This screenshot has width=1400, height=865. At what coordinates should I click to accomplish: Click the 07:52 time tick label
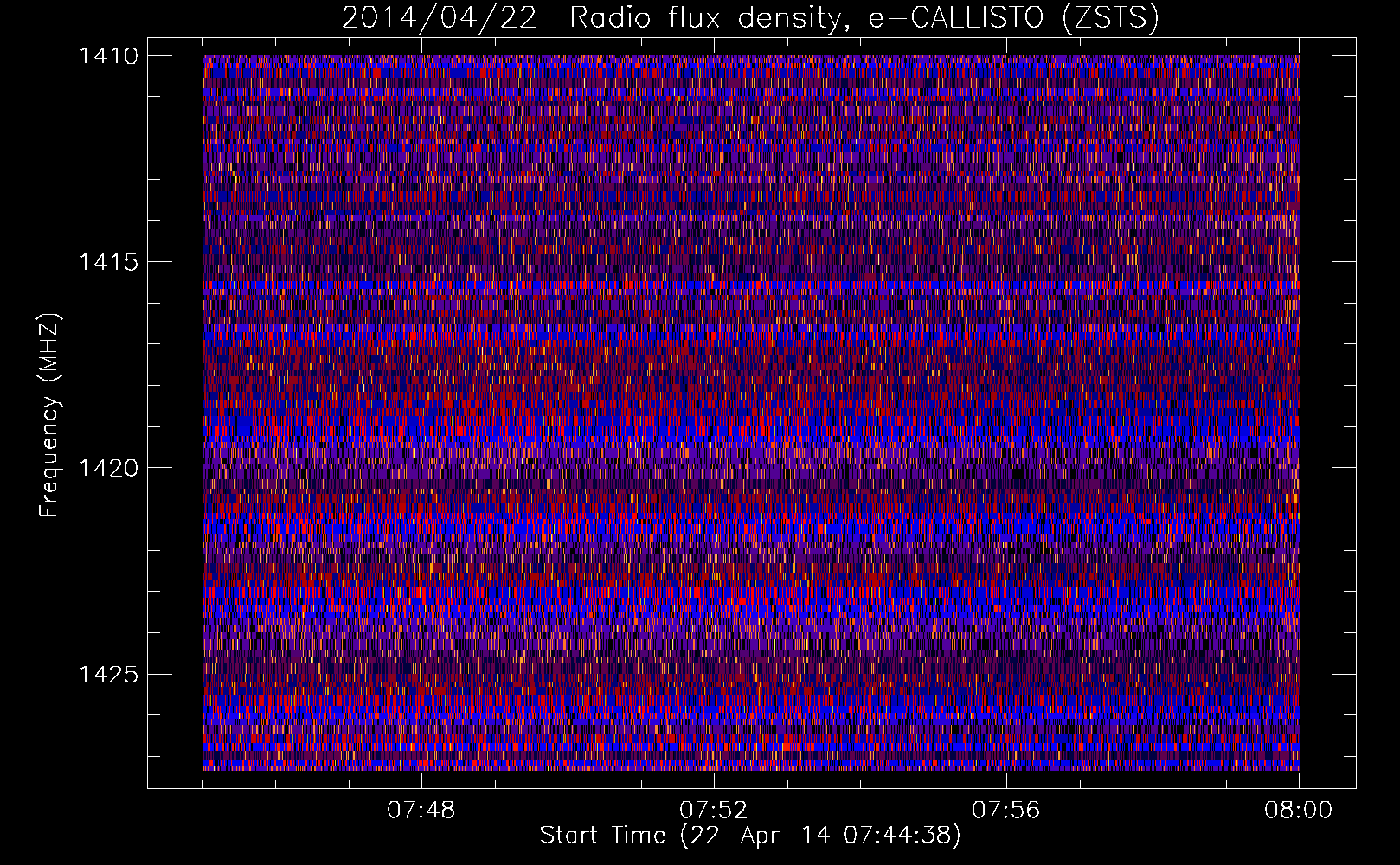tap(714, 811)
